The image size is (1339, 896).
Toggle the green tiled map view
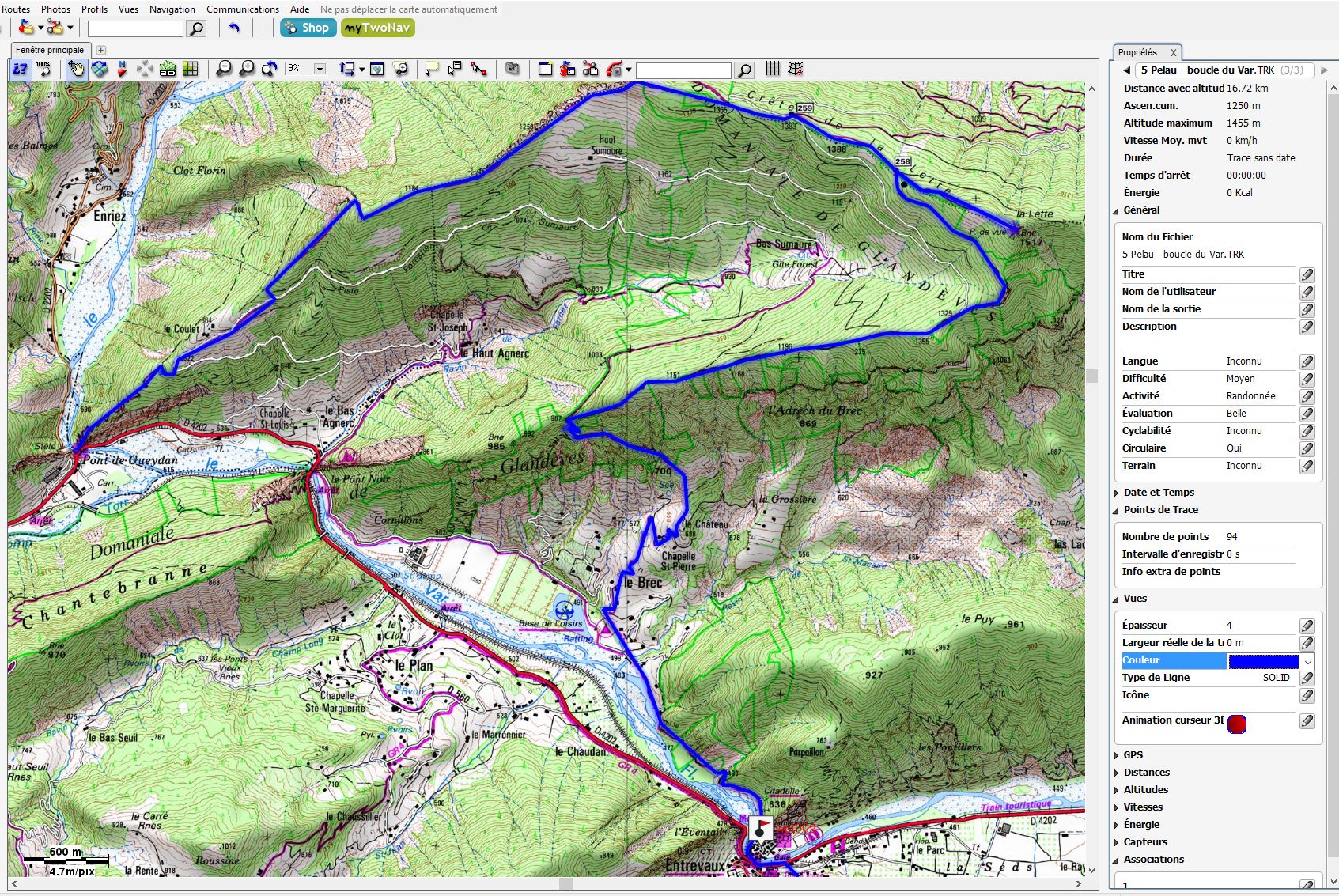(x=191, y=69)
